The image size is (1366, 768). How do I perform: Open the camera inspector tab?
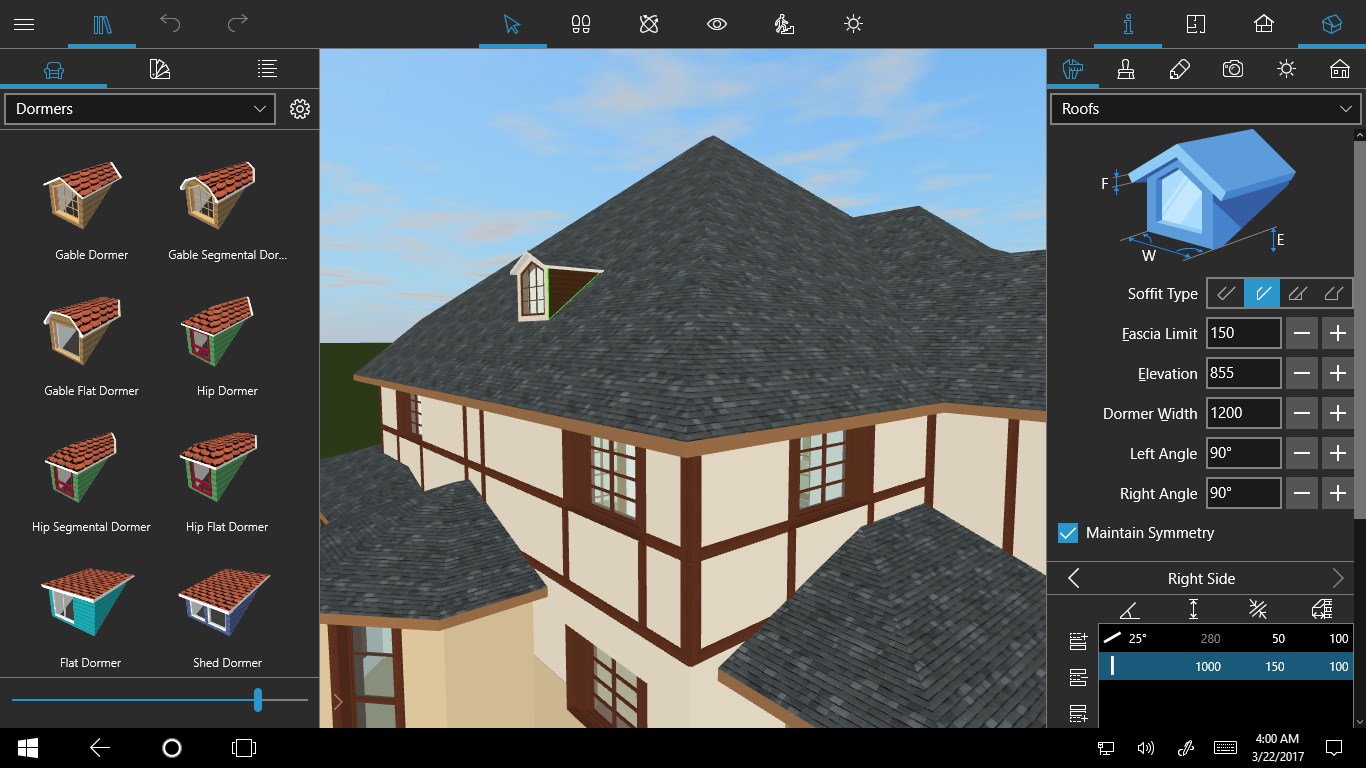[1232, 69]
